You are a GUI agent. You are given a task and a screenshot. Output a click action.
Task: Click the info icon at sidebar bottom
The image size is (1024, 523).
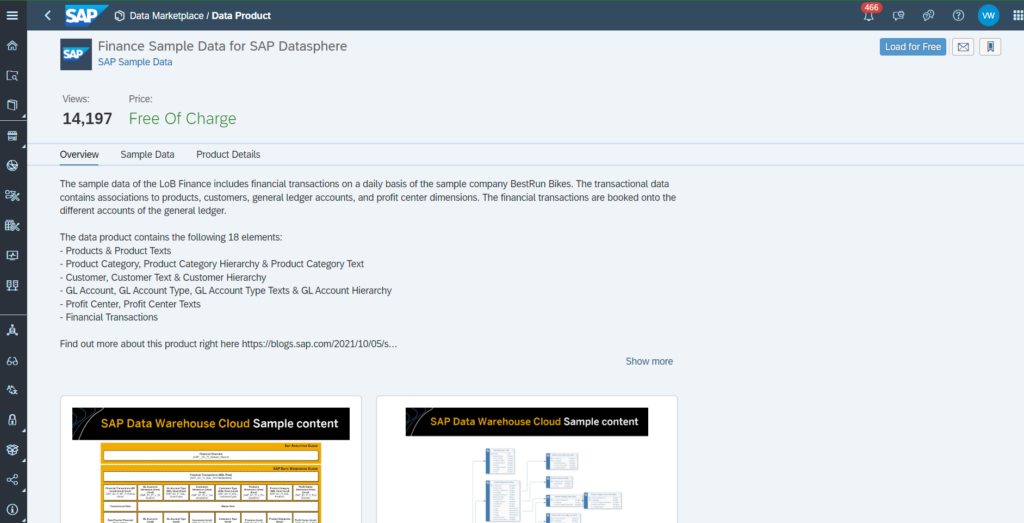pyautogui.click(x=13, y=509)
